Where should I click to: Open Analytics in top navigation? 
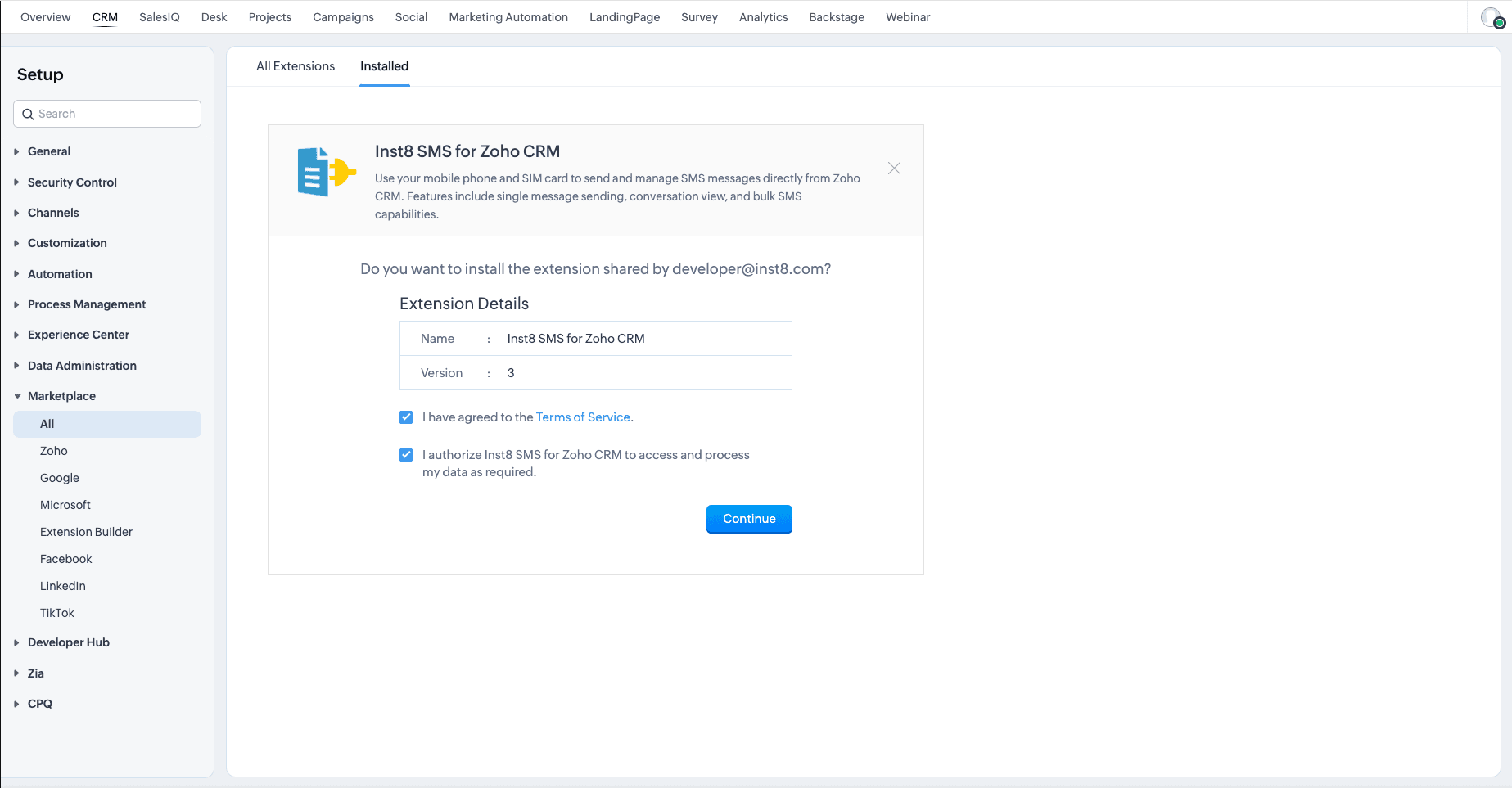(764, 17)
